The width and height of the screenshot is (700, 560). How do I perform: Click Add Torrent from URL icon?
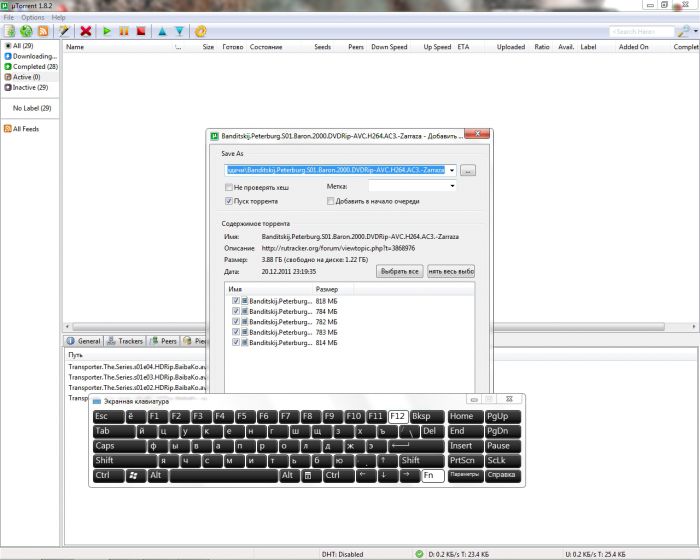click(26, 31)
